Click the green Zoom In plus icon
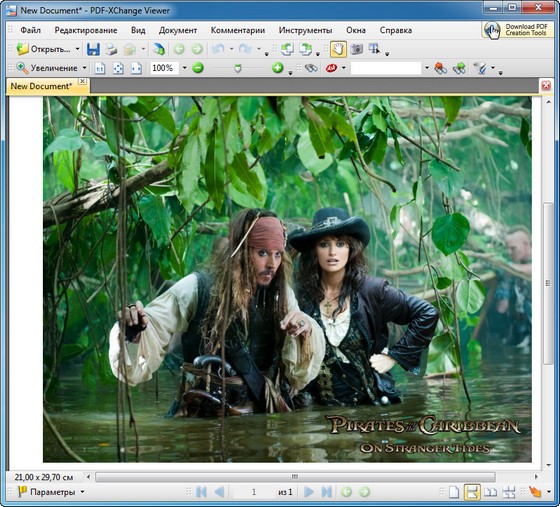The width and height of the screenshot is (560, 507). (278, 68)
